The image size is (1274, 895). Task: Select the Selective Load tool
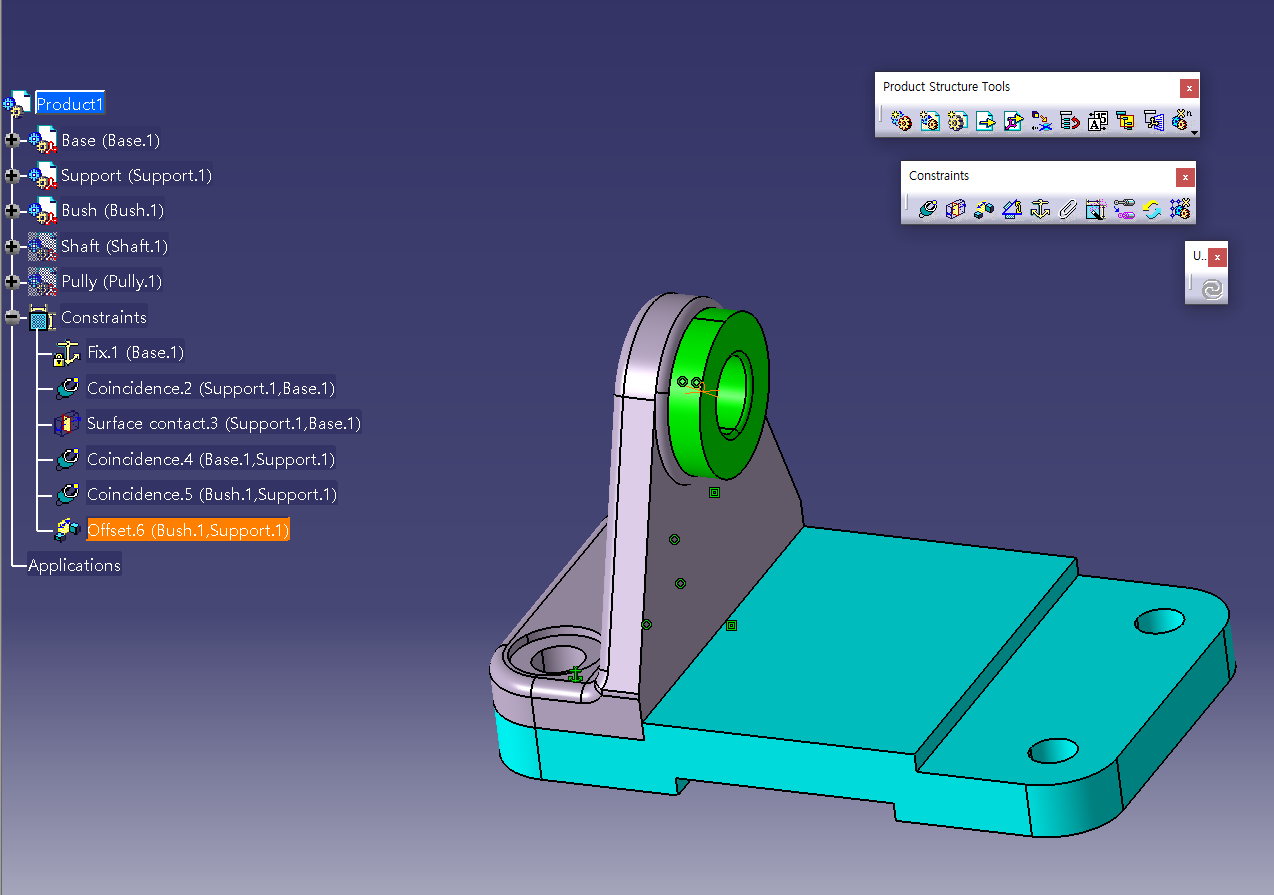(x=1126, y=121)
